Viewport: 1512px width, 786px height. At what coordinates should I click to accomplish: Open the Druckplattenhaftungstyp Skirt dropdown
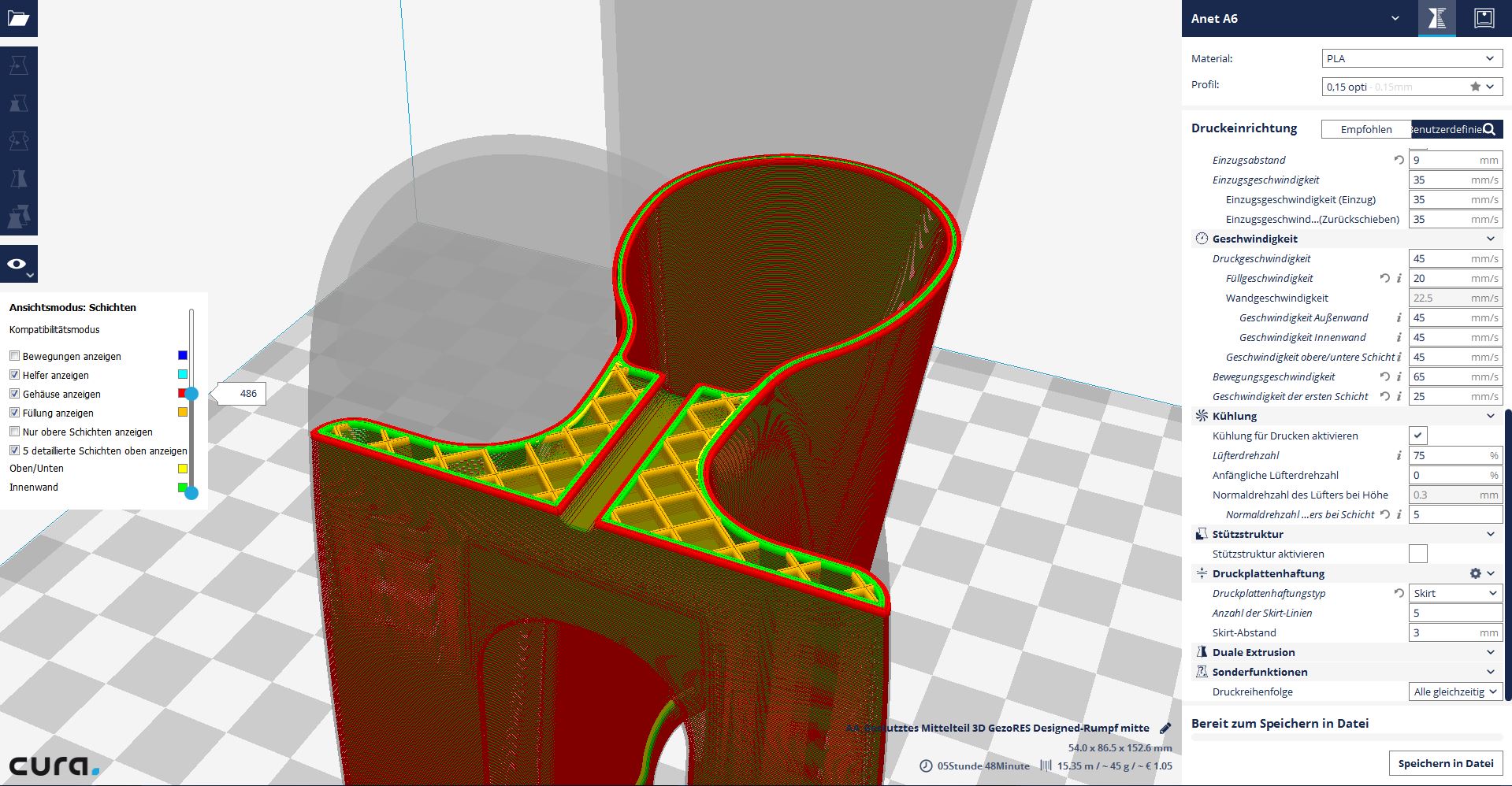pyautogui.click(x=1454, y=593)
